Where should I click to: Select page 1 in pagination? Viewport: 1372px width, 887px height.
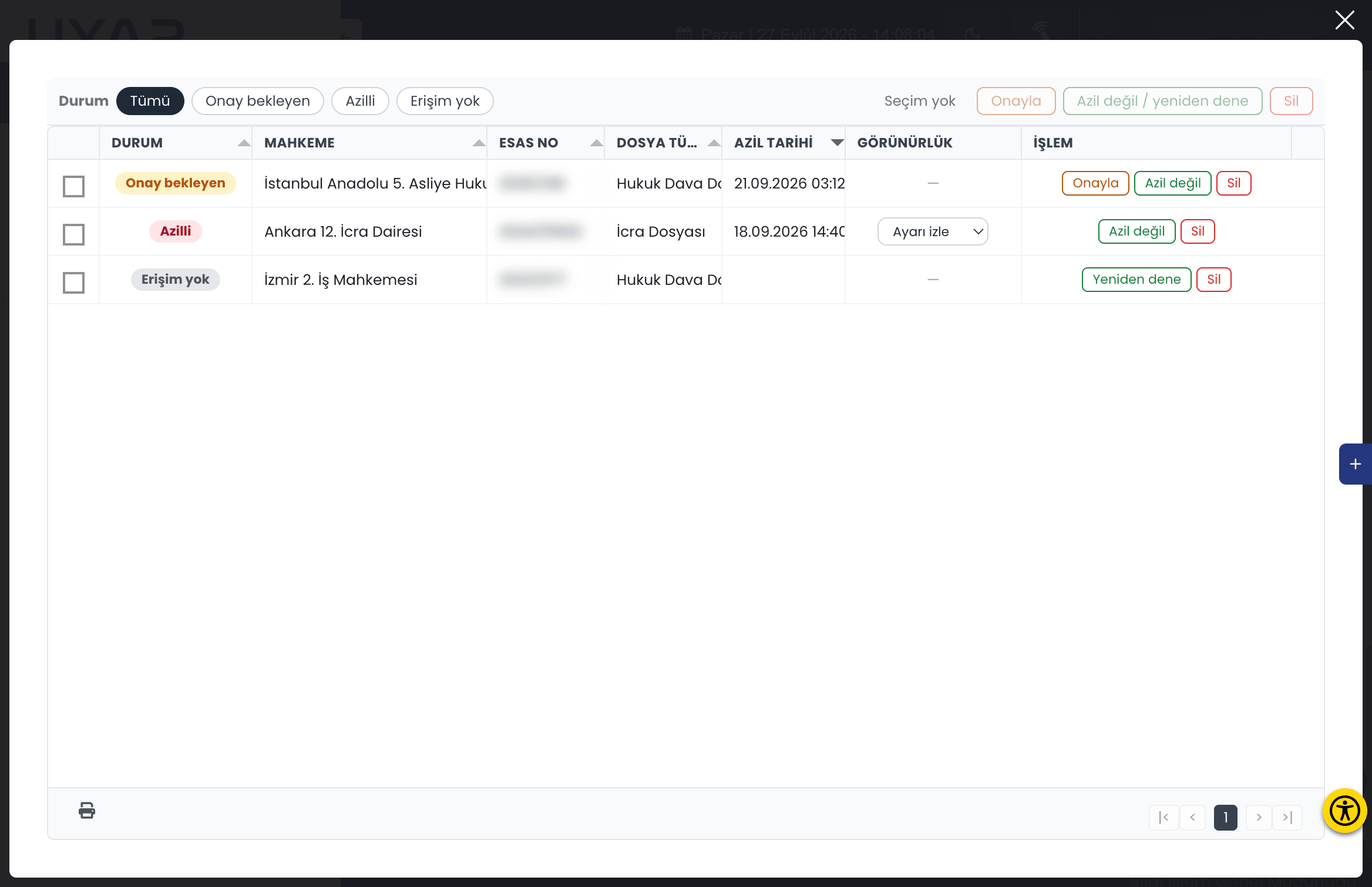coord(1226,817)
